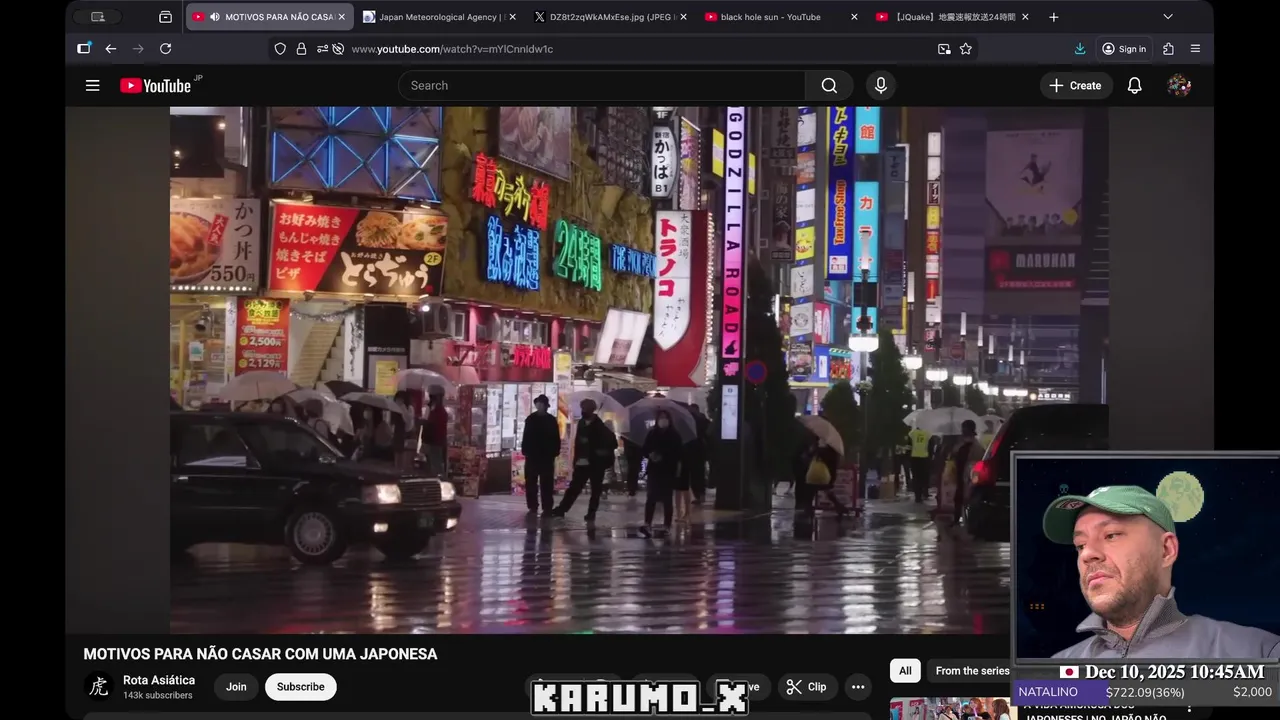The width and height of the screenshot is (1280, 720).
Task: Click the address bar URL
Action: click(452, 49)
